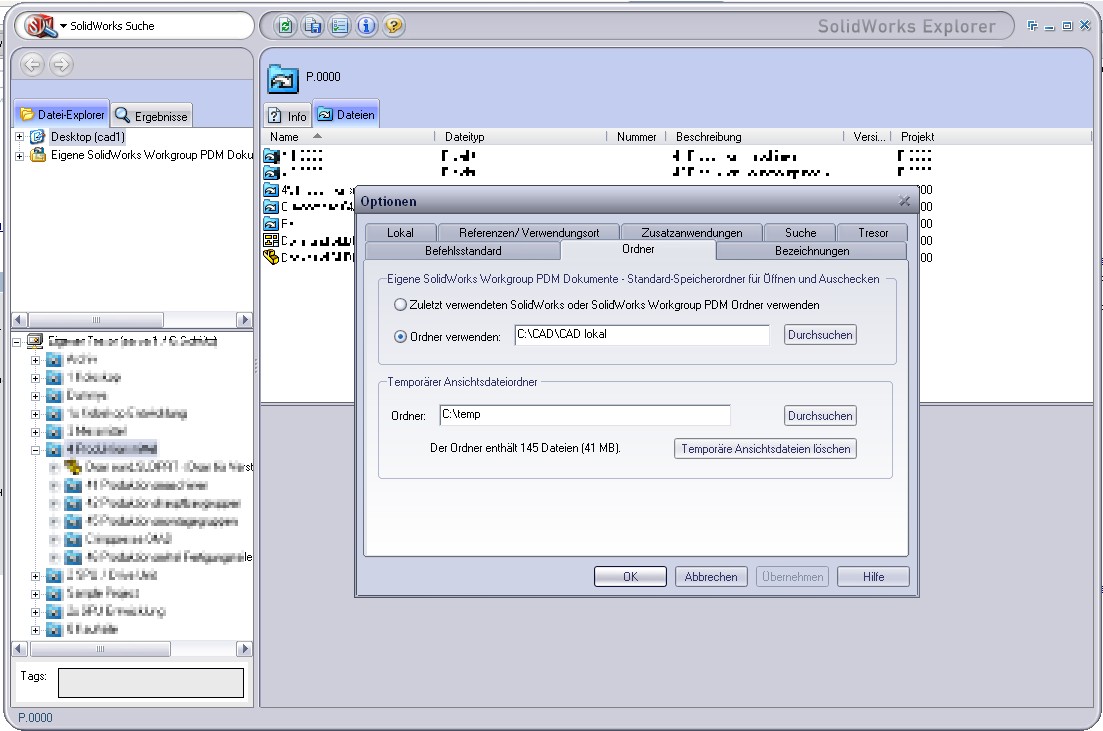Click Durchsuchen next to the C:\temp field
This screenshot has width=1103, height=731.
tap(820, 416)
